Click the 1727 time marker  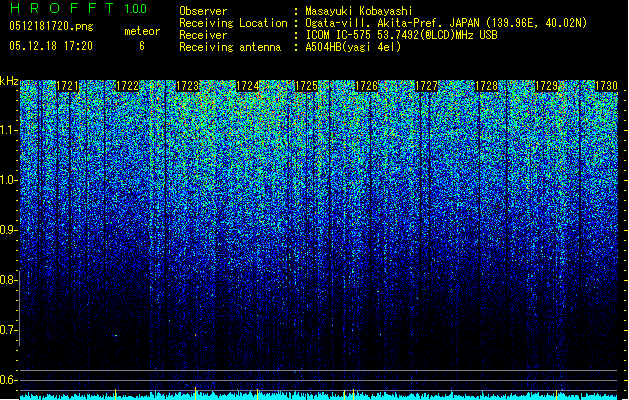pyautogui.click(x=426, y=86)
